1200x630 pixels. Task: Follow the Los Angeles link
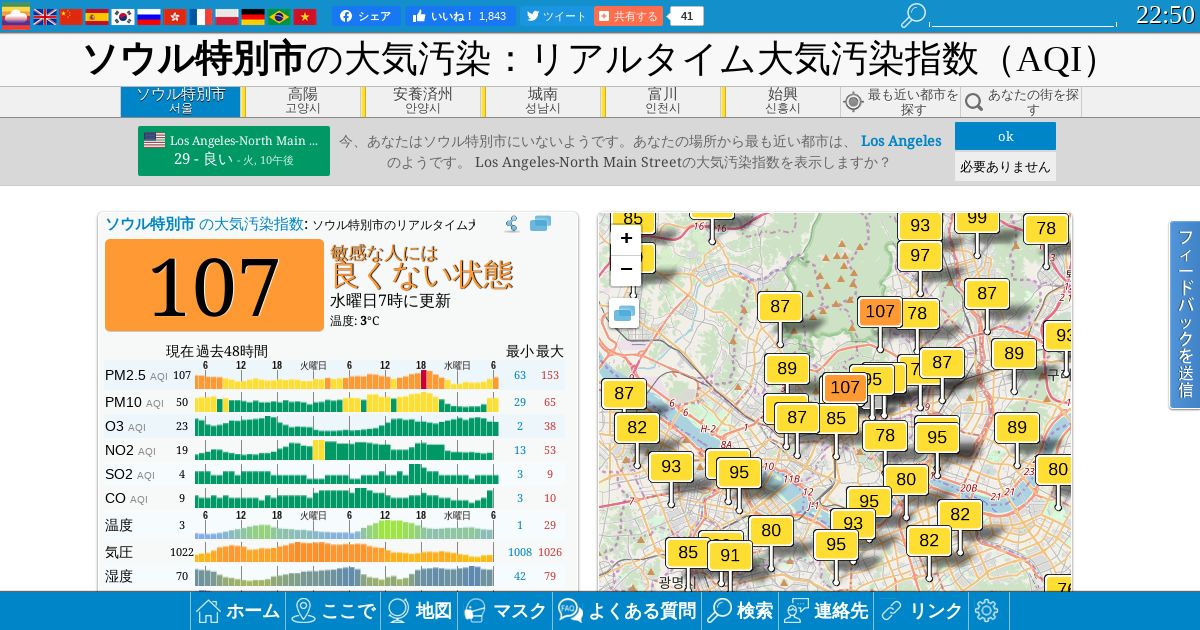[901, 141]
